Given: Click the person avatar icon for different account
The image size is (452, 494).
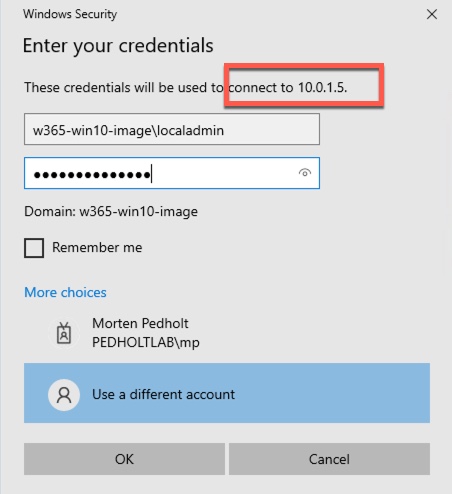Looking at the screenshot, I should [64, 395].
